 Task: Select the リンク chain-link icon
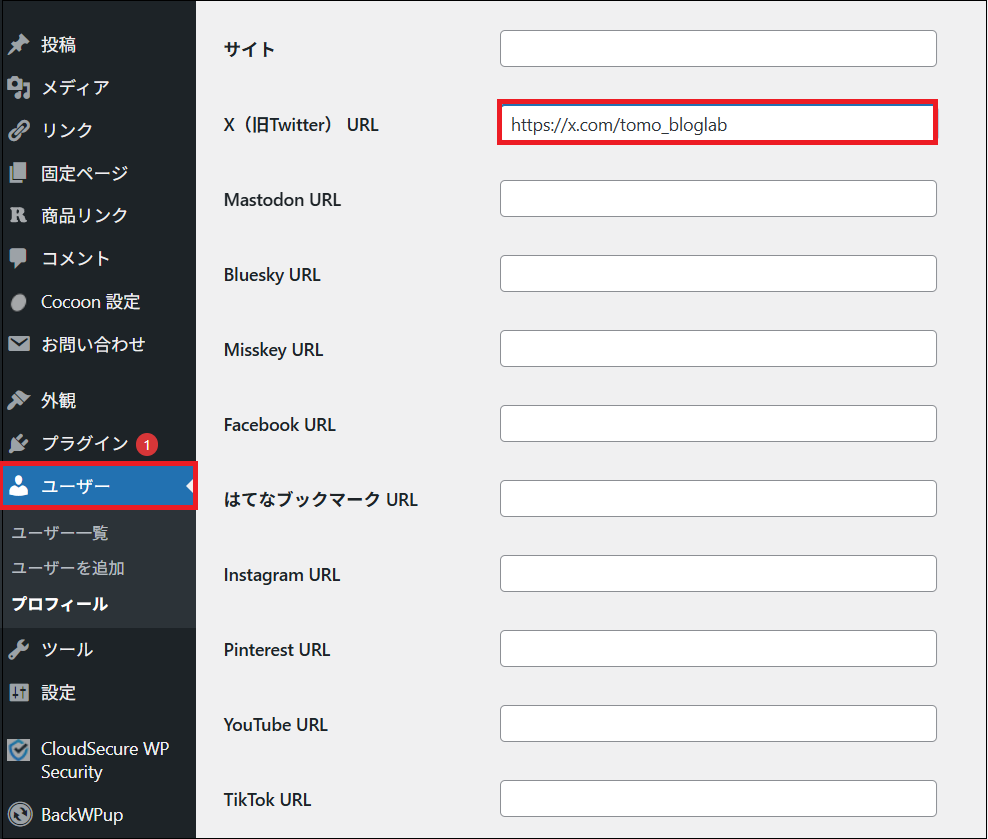[x=18, y=130]
